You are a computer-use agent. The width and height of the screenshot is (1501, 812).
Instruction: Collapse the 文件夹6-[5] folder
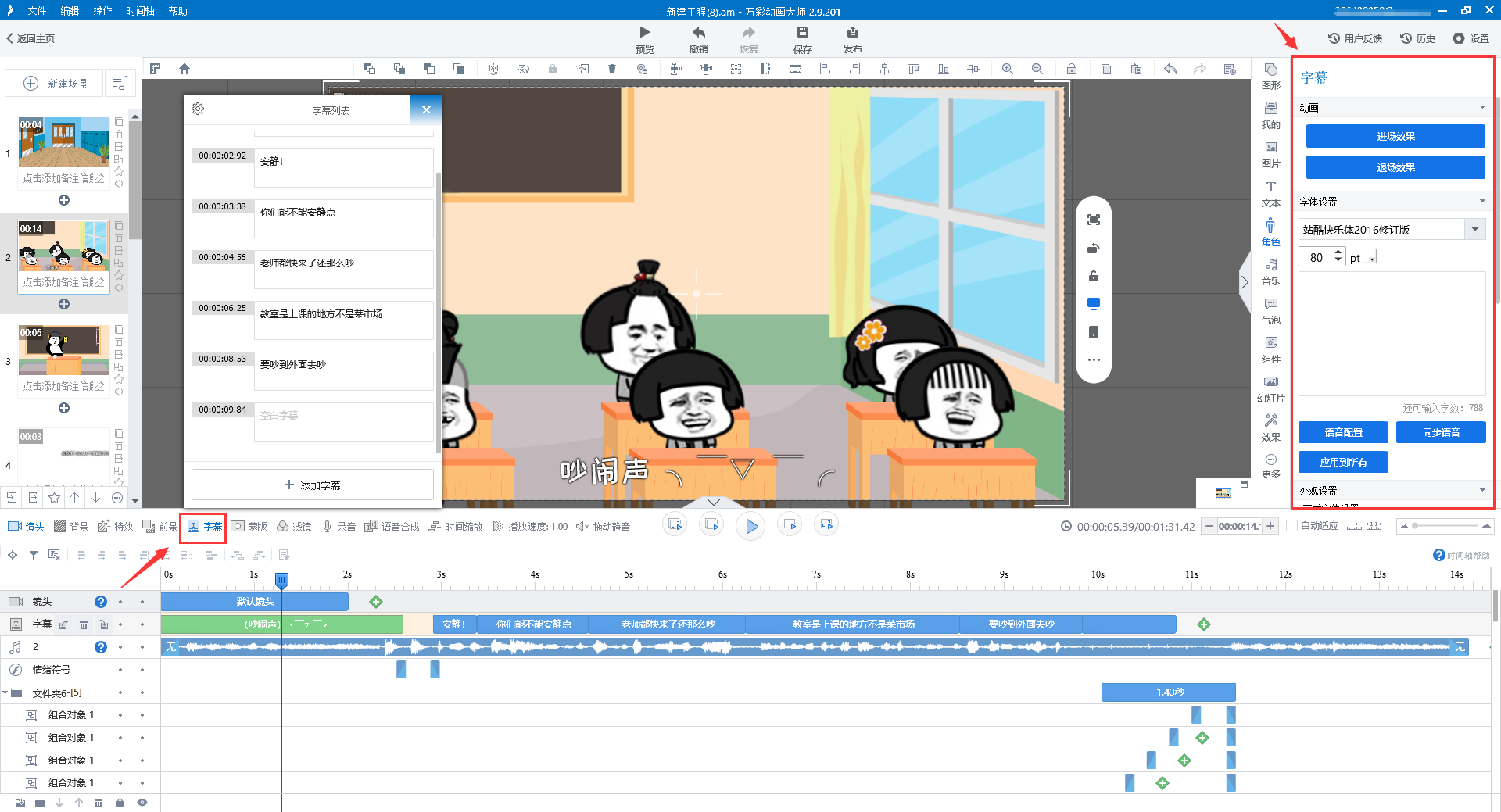[5, 692]
